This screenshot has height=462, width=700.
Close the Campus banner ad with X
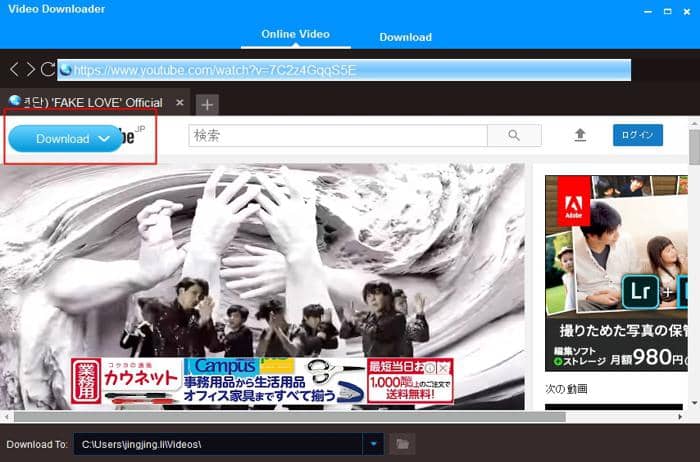point(443,368)
